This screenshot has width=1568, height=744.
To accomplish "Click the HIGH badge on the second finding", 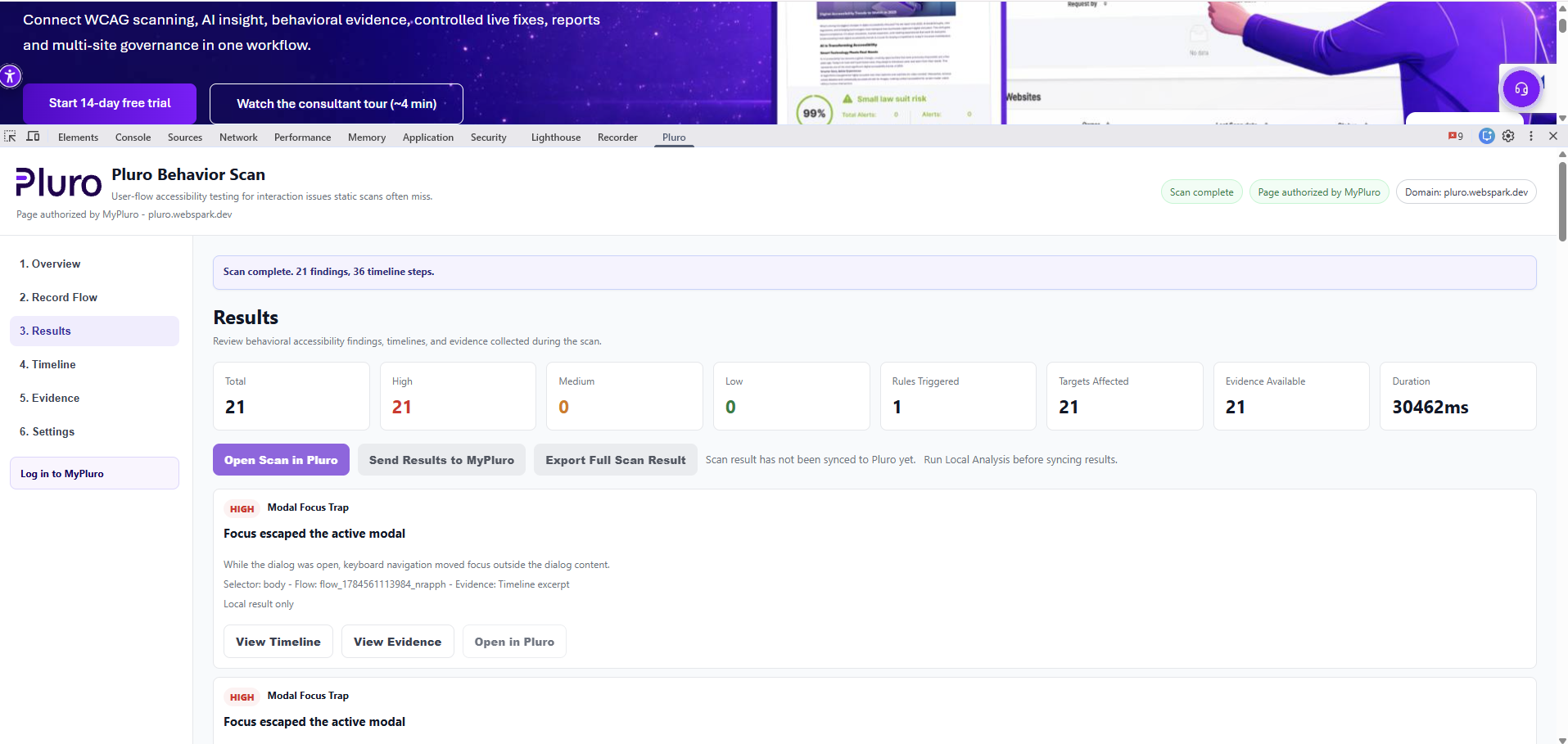I will pos(242,697).
